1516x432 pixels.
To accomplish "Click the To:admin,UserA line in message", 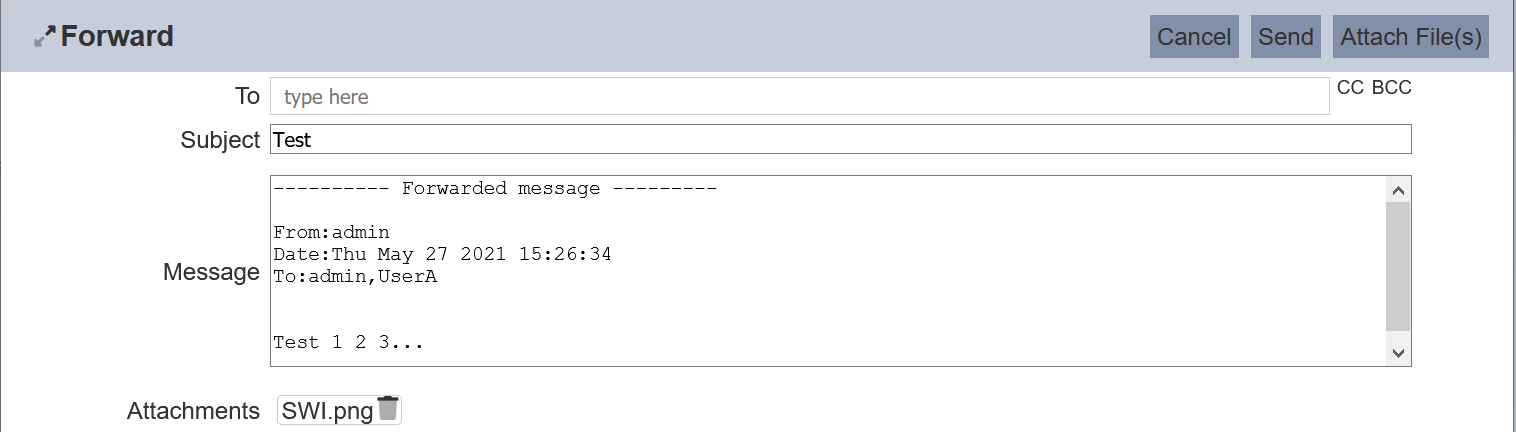I will 355,277.
